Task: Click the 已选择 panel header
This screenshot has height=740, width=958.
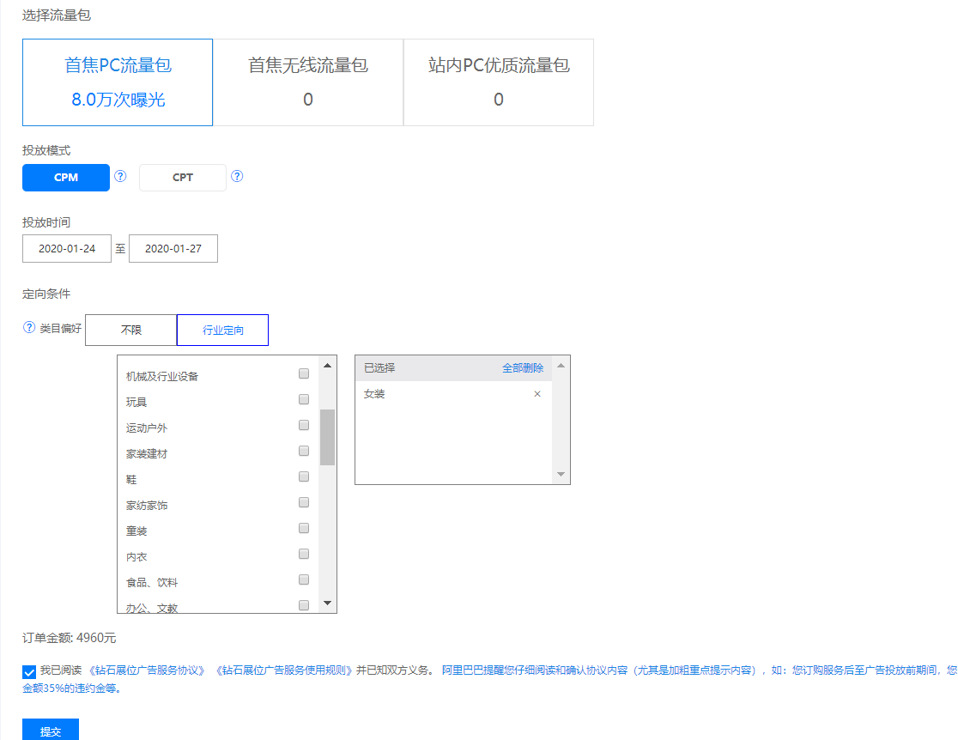Action: pyautogui.click(x=379, y=368)
